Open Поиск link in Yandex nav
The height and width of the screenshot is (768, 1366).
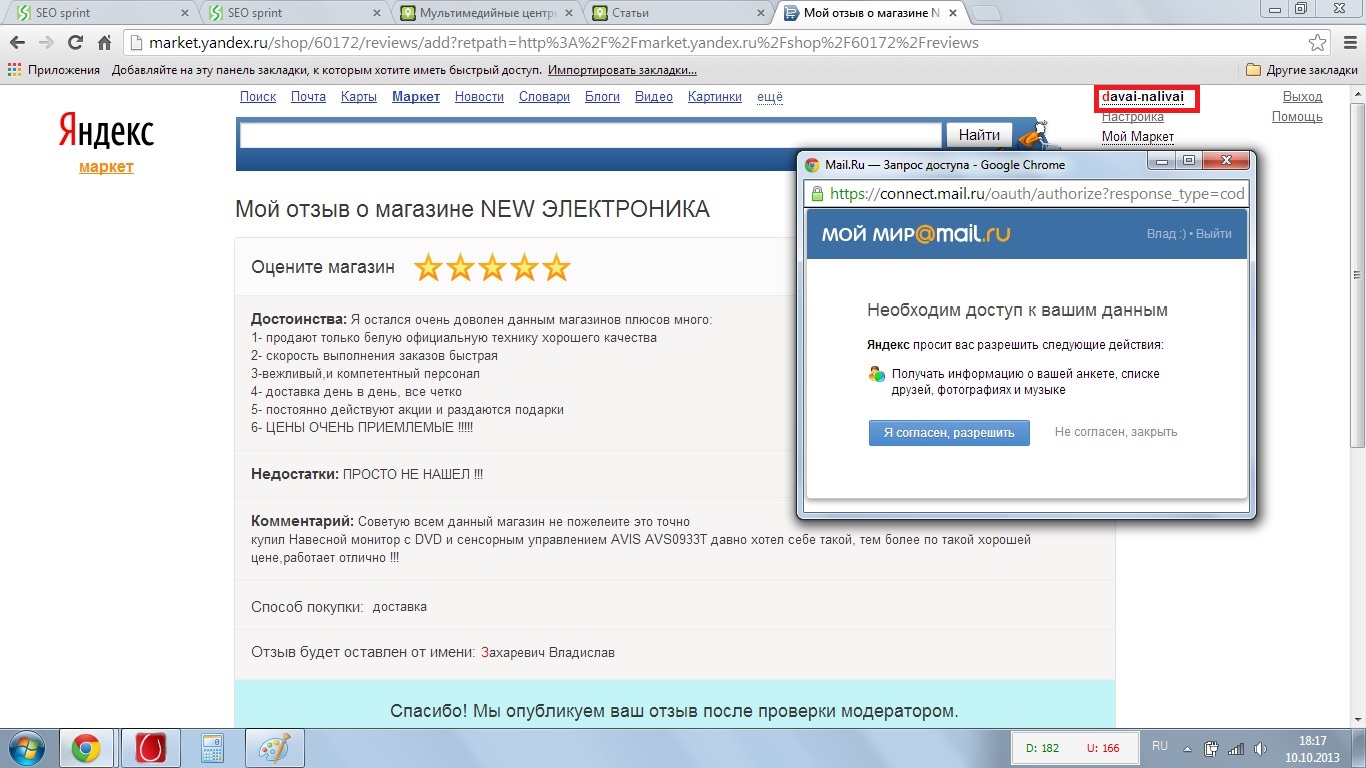[x=258, y=97]
